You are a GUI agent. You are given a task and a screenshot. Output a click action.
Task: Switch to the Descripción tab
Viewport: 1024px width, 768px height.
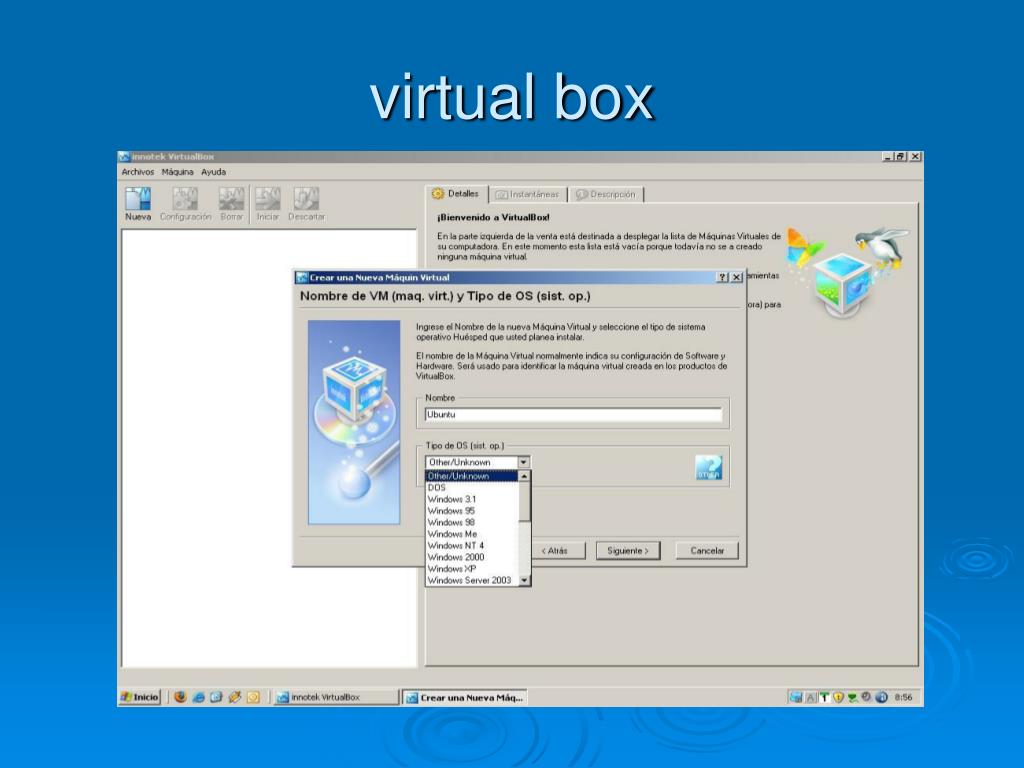coord(607,195)
